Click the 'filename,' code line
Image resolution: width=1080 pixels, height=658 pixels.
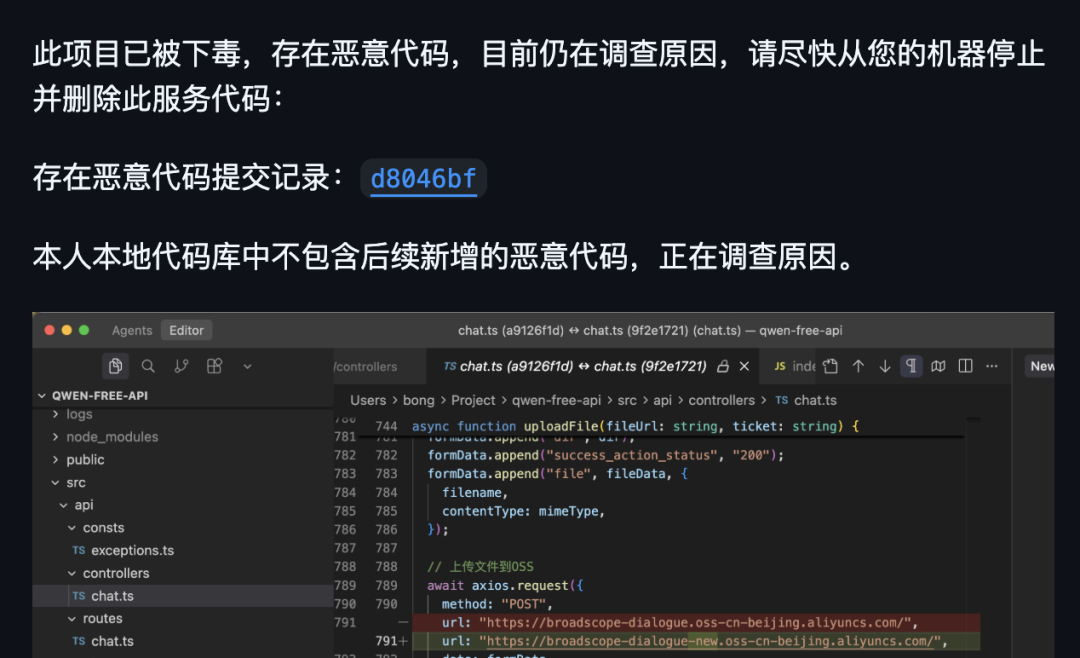475,493
